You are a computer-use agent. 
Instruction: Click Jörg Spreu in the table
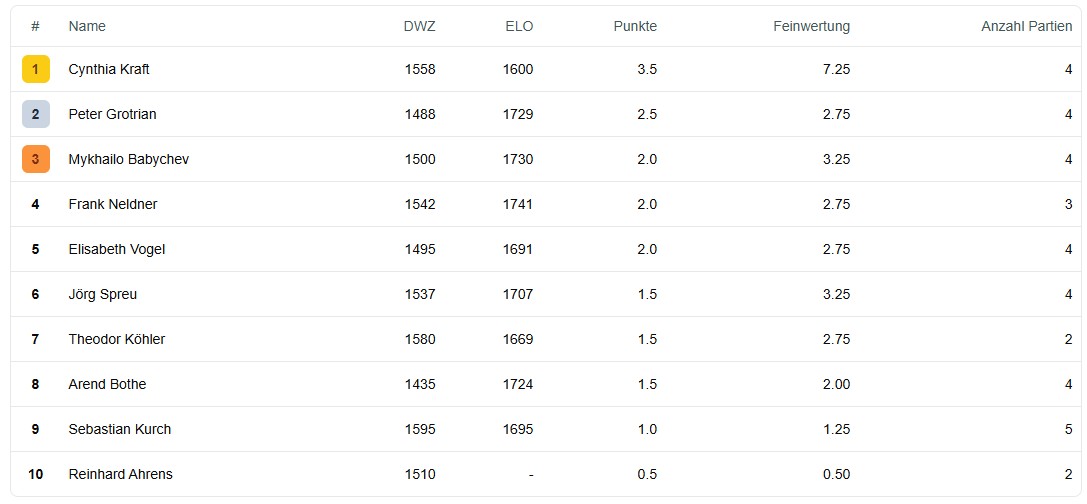click(103, 294)
